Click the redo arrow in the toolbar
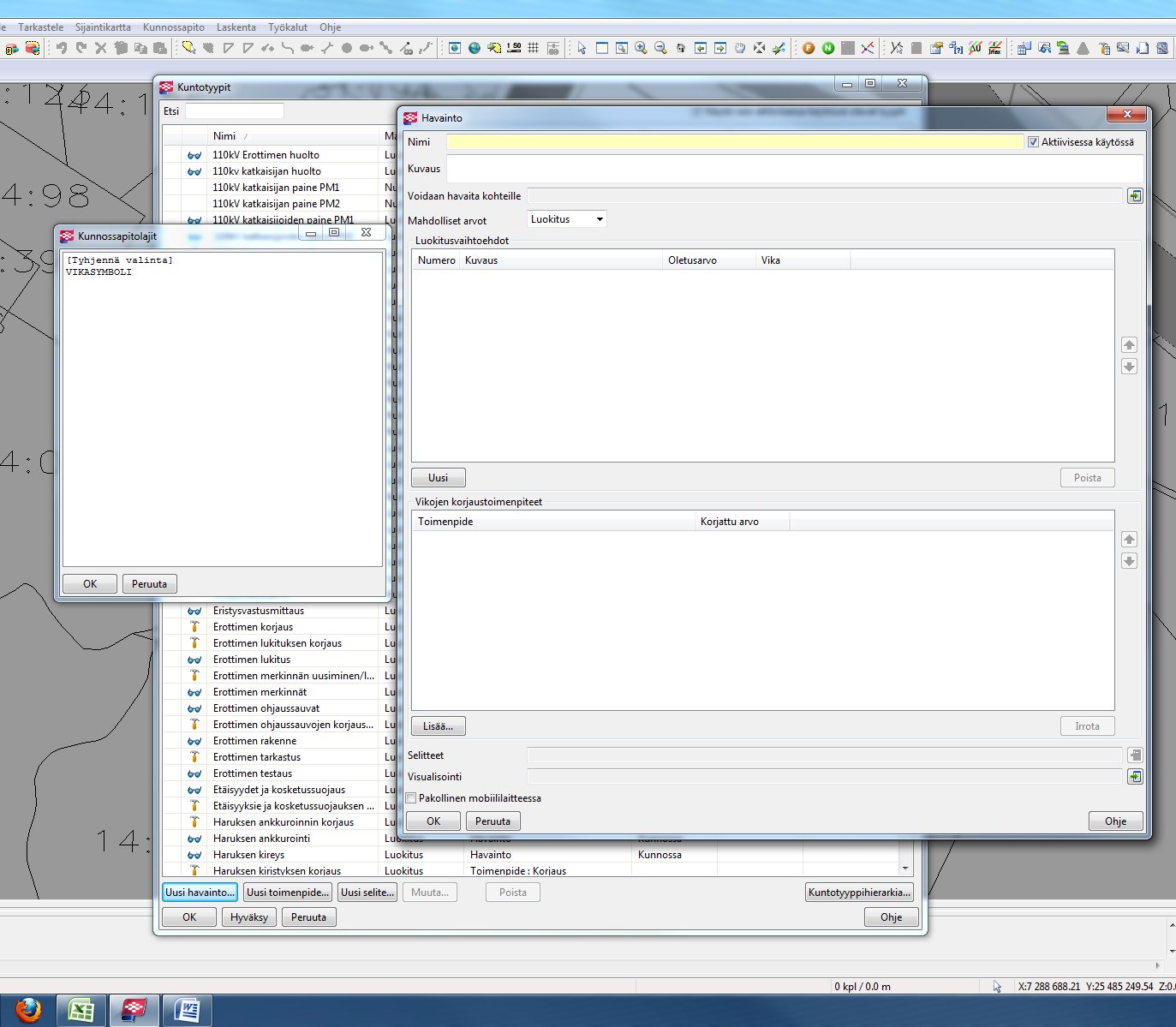The height and width of the screenshot is (1027, 1176). (81, 48)
